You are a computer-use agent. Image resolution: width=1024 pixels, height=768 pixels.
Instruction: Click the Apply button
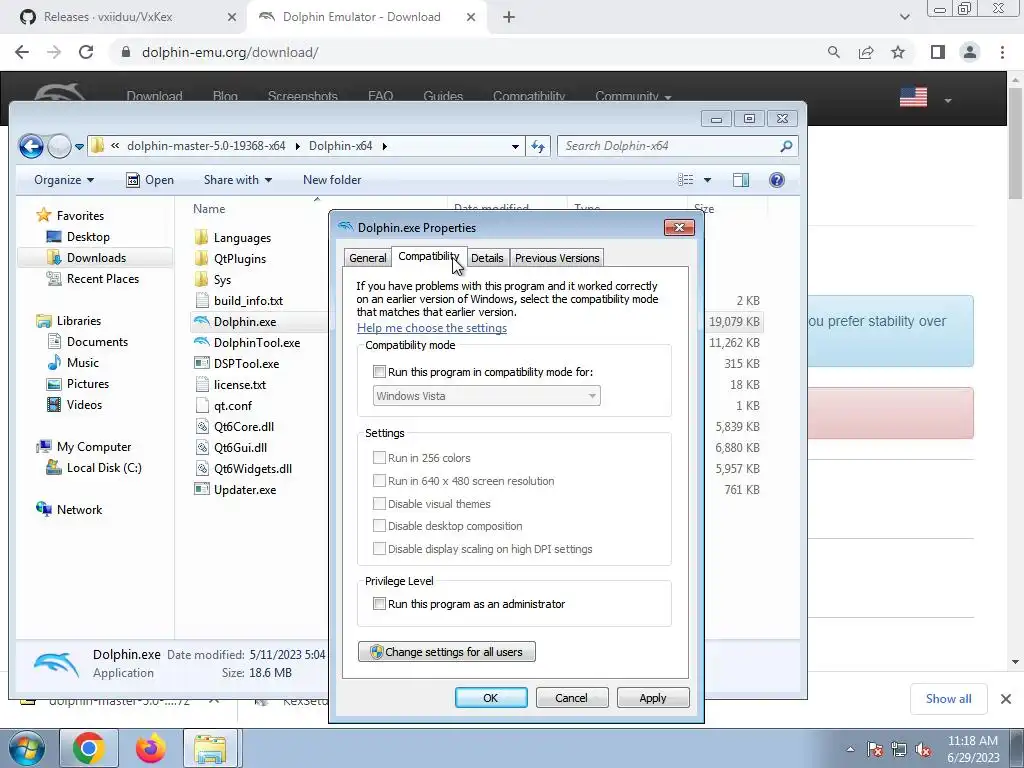point(652,698)
